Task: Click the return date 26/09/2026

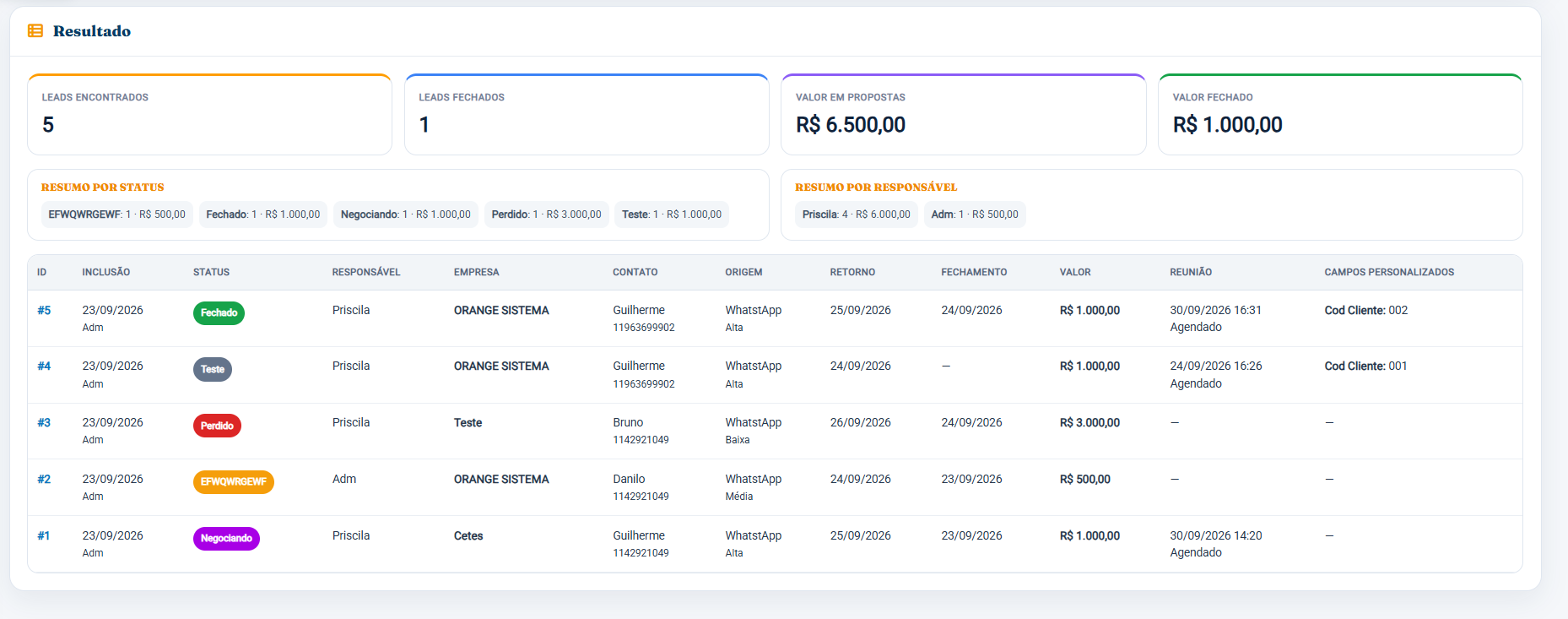Action: click(861, 423)
